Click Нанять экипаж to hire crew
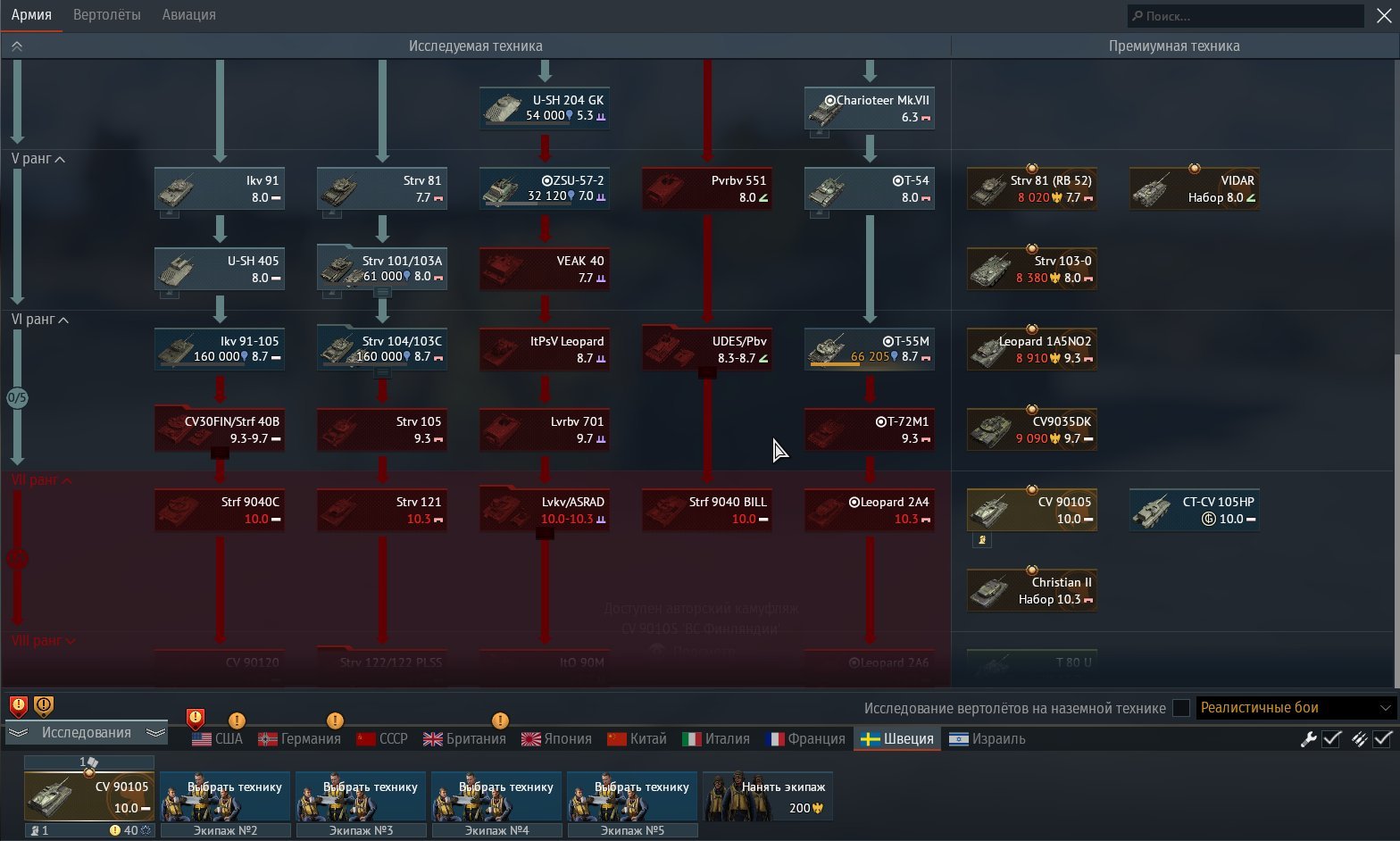Screen dimensions: 1400x841 point(768,796)
